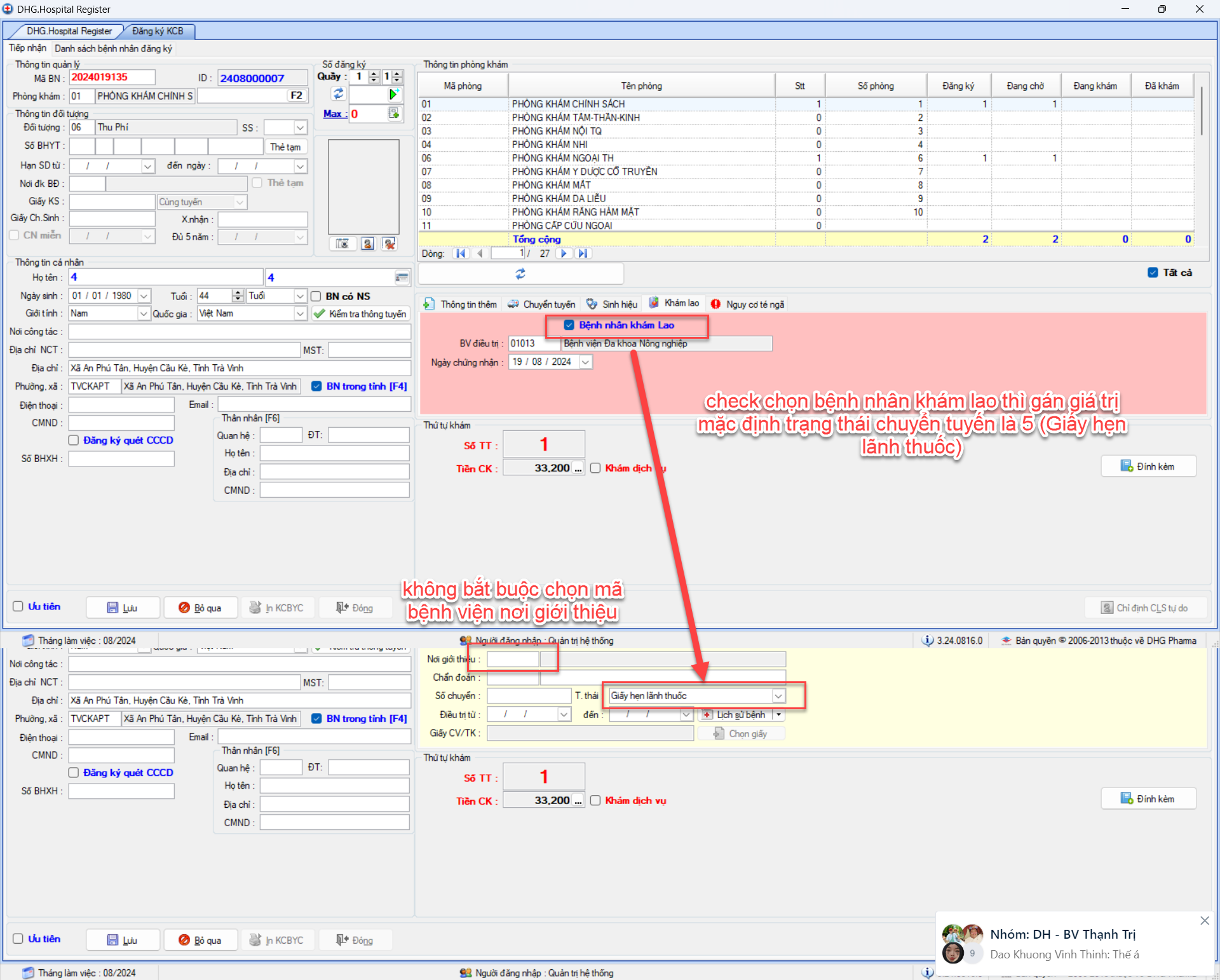This screenshot has height=980, width=1220.
Task: Go to first row in room grid
Action: 460,254
